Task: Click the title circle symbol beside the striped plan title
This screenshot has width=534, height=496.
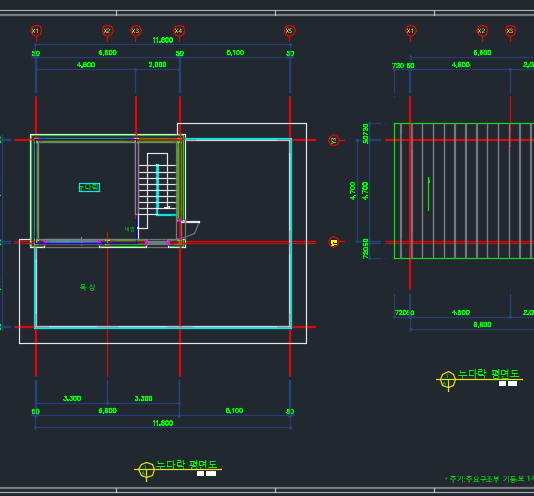Action: (x=447, y=379)
